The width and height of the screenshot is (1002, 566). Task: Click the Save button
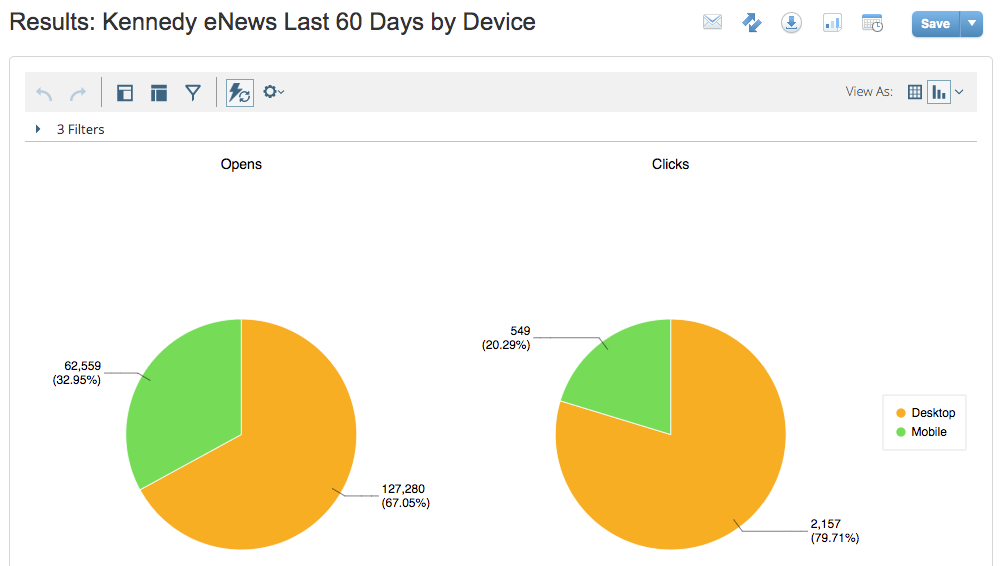(936, 24)
